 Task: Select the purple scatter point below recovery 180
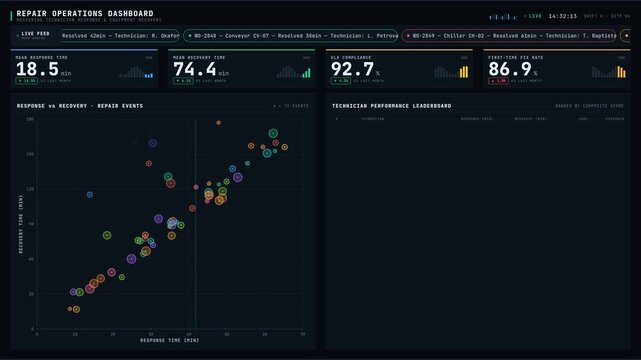point(153,143)
